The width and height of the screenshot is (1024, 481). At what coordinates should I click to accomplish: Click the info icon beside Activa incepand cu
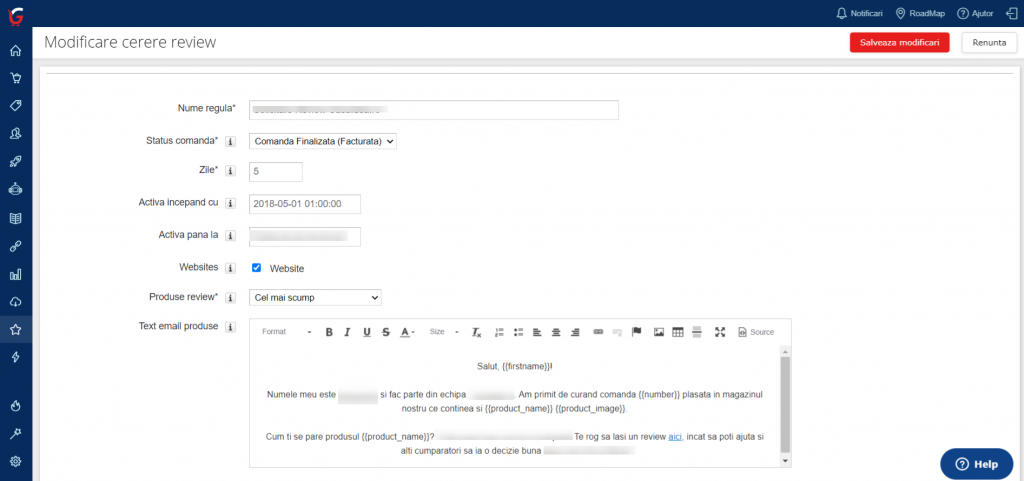230,204
